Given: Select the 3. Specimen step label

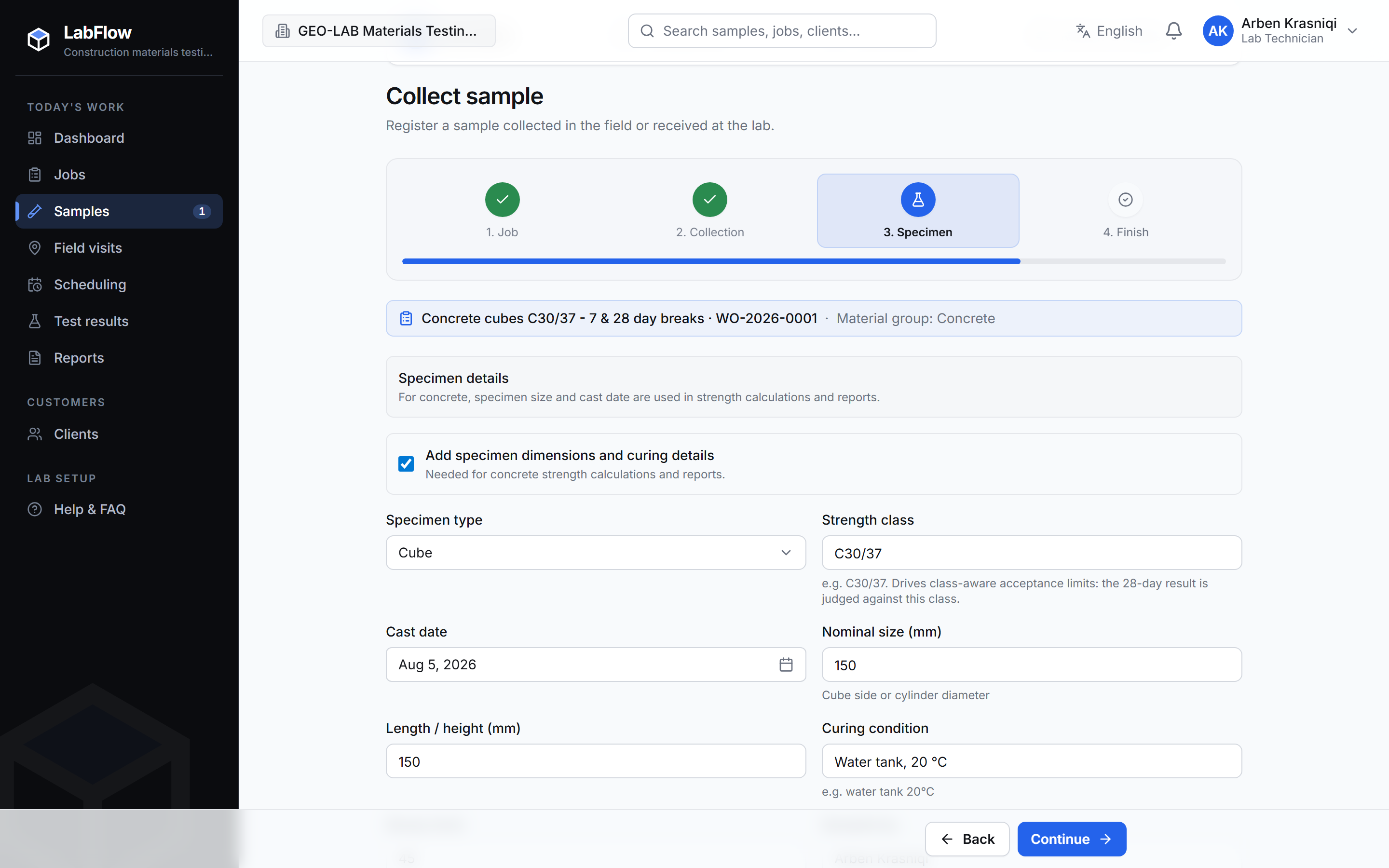Looking at the screenshot, I should [918, 232].
